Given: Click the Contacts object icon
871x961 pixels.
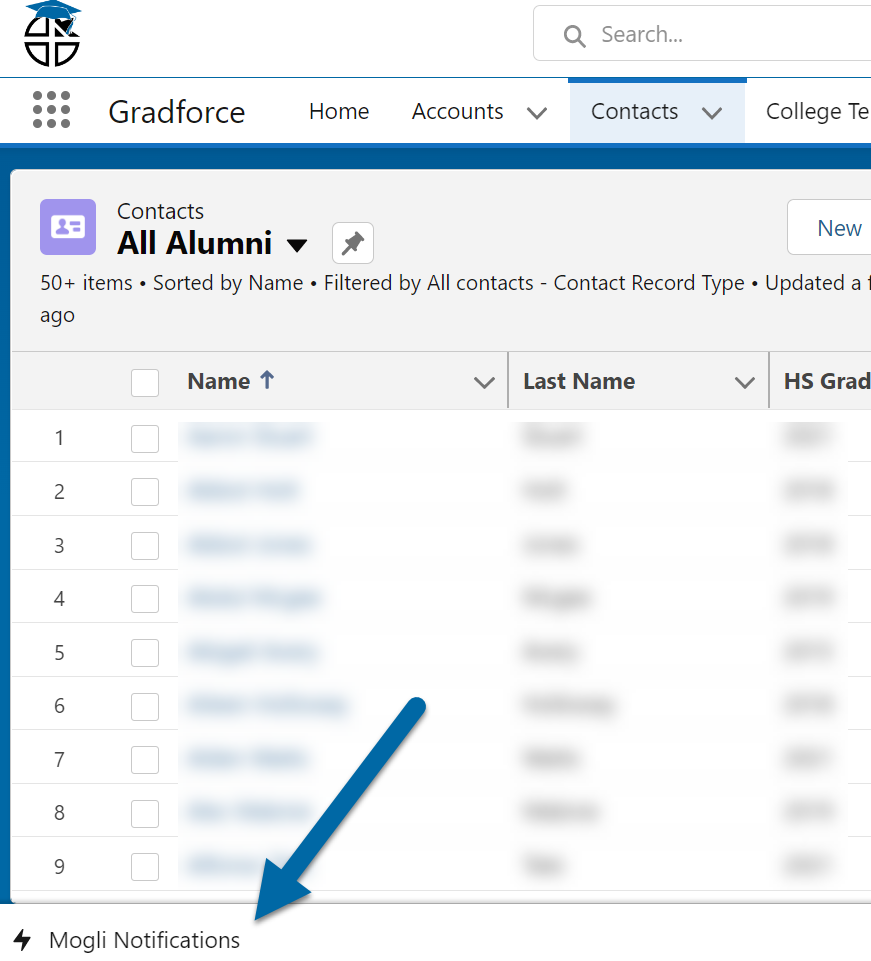Looking at the screenshot, I should [68, 227].
